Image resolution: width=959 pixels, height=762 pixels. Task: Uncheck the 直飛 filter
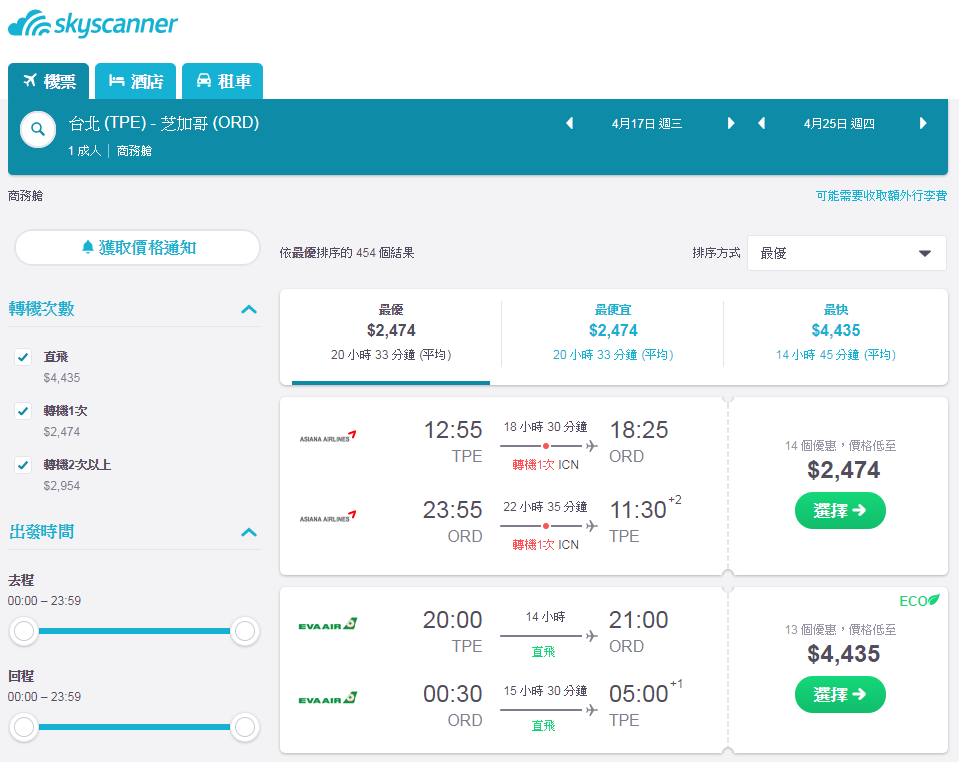pos(23,357)
